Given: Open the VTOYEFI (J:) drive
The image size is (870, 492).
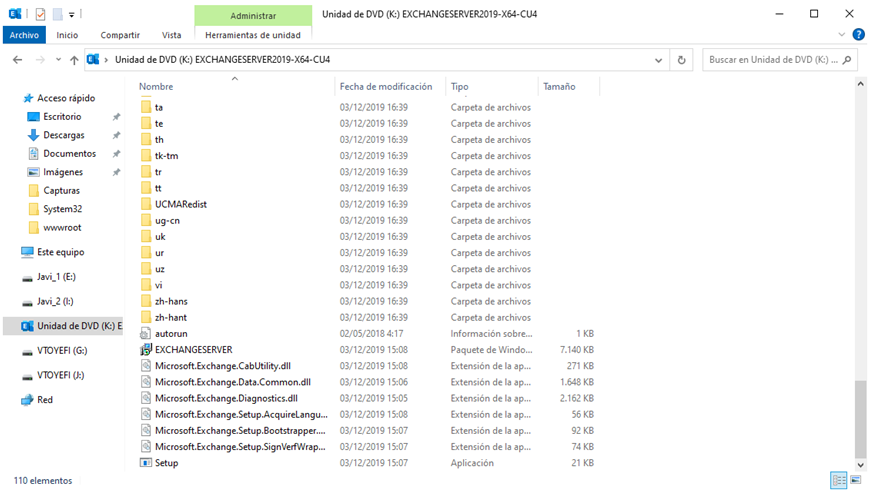Looking at the screenshot, I should pos(60,375).
